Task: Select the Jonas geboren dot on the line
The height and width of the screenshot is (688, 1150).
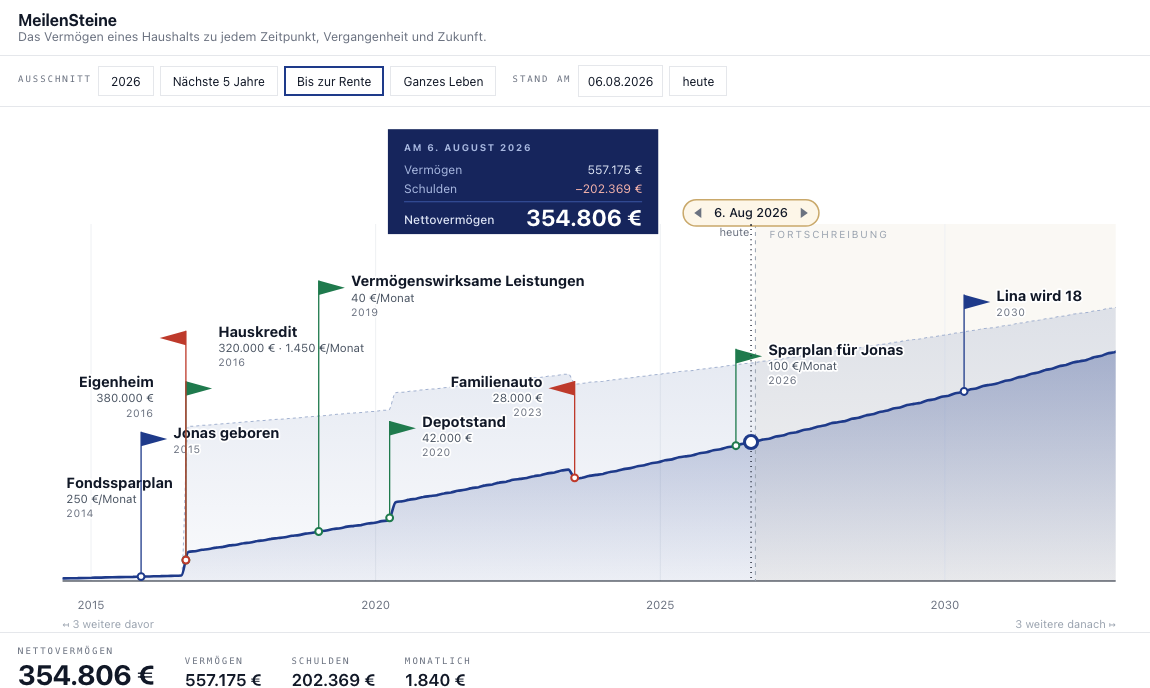Action: (x=141, y=577)
